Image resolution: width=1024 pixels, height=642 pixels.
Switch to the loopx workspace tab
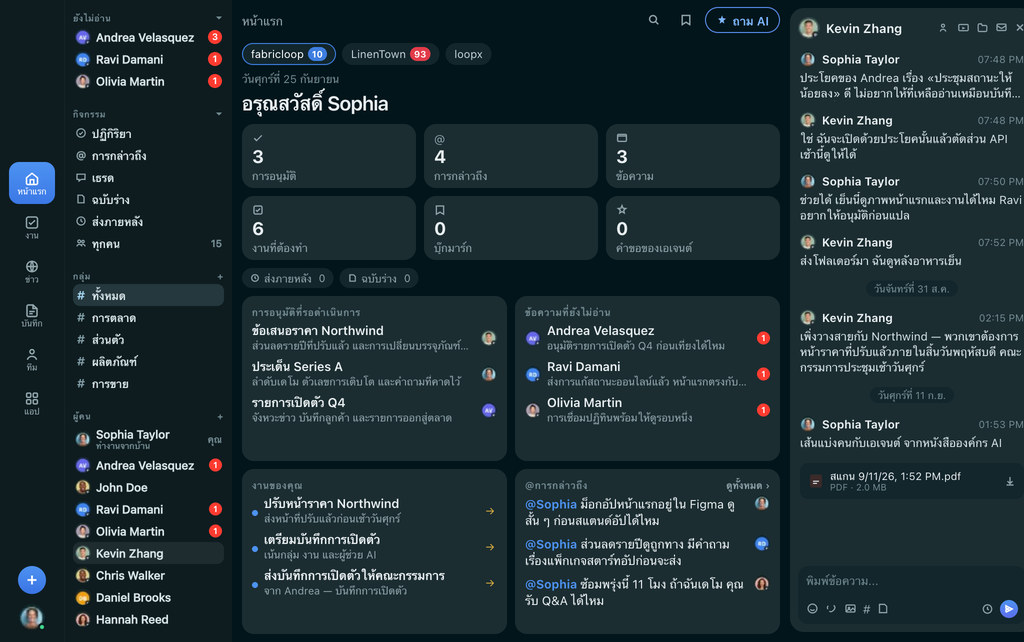468,54
